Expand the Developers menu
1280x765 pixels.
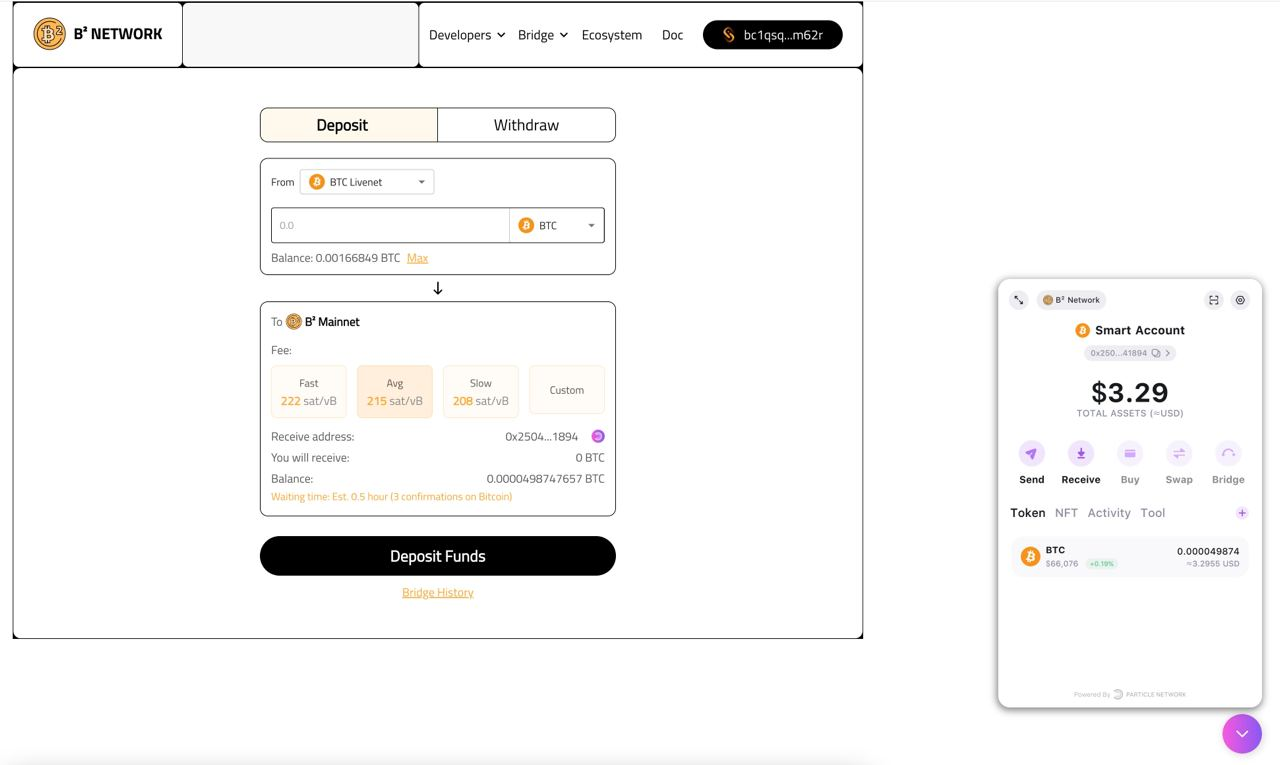click(x=466, y=35)
